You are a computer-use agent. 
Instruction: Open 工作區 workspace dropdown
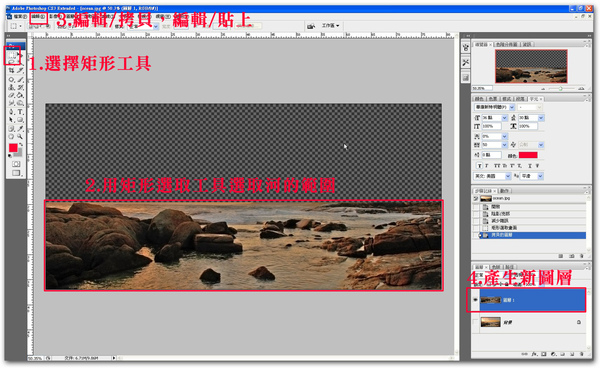(x=330, y=26)
